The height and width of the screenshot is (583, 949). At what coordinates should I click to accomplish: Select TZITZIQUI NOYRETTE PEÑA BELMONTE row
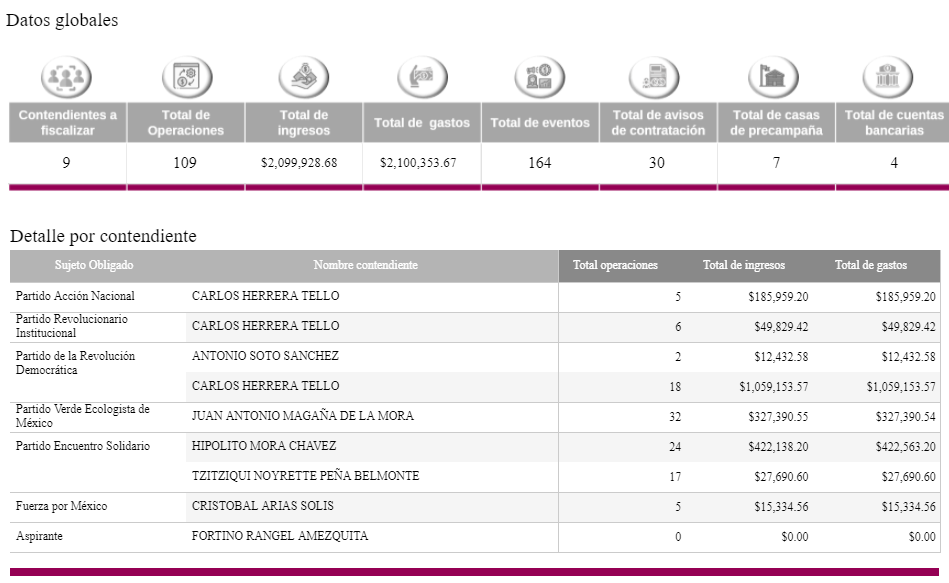pyautogui.click(x=305, y=476)
